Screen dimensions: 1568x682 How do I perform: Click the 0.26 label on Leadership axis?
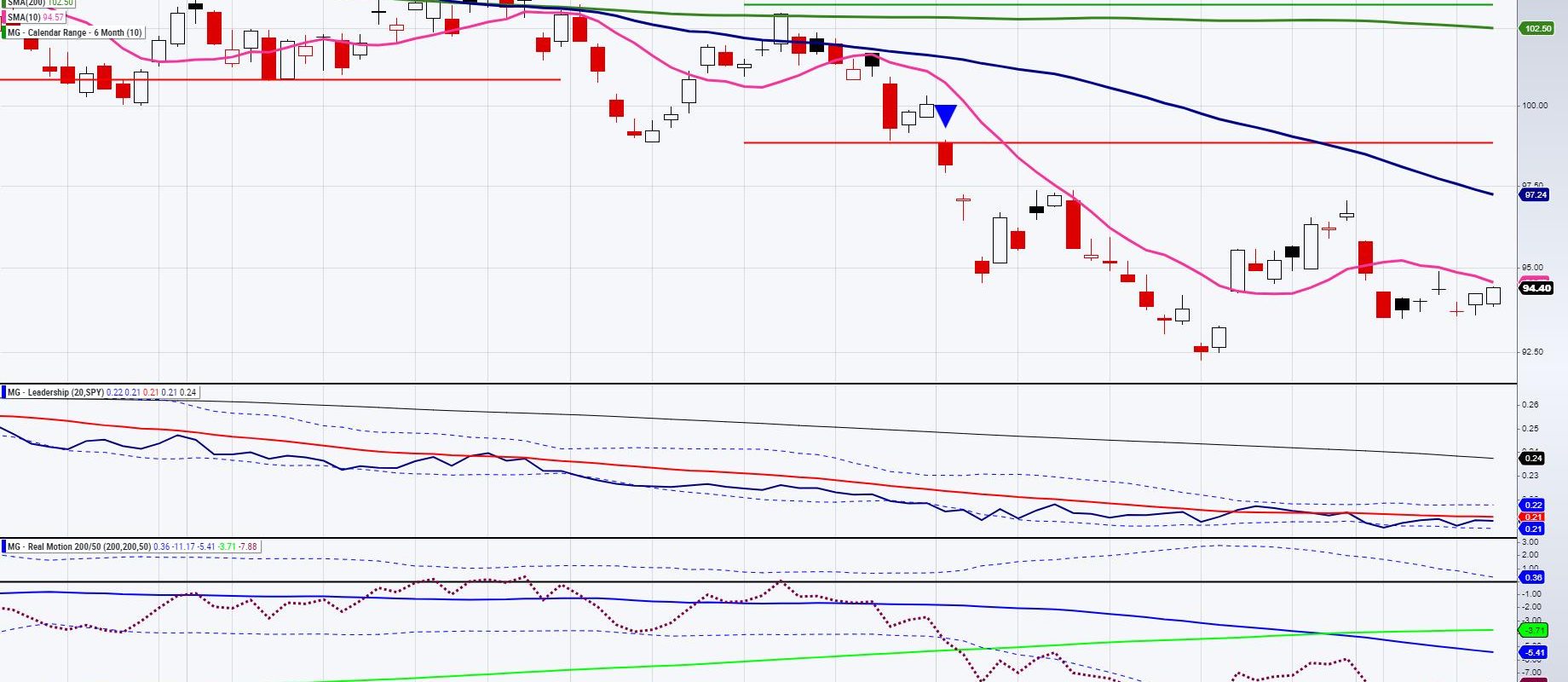click(x=1531, y=405)
